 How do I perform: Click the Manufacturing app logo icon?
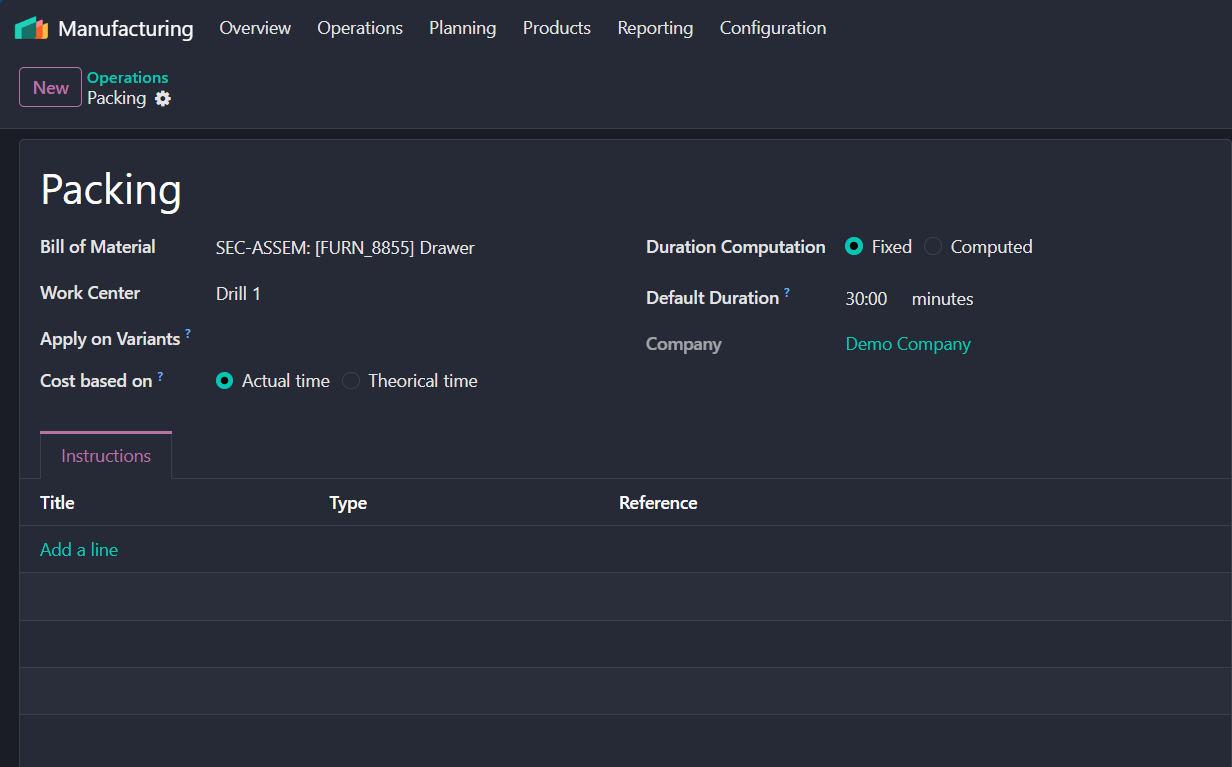tap(31, 28)
